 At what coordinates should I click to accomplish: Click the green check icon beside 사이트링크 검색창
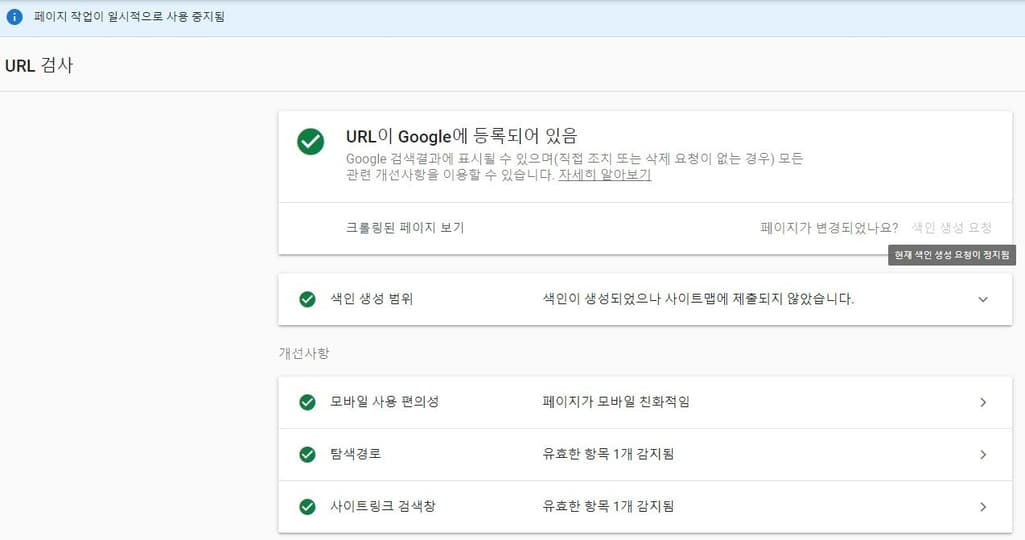(307, 506)
